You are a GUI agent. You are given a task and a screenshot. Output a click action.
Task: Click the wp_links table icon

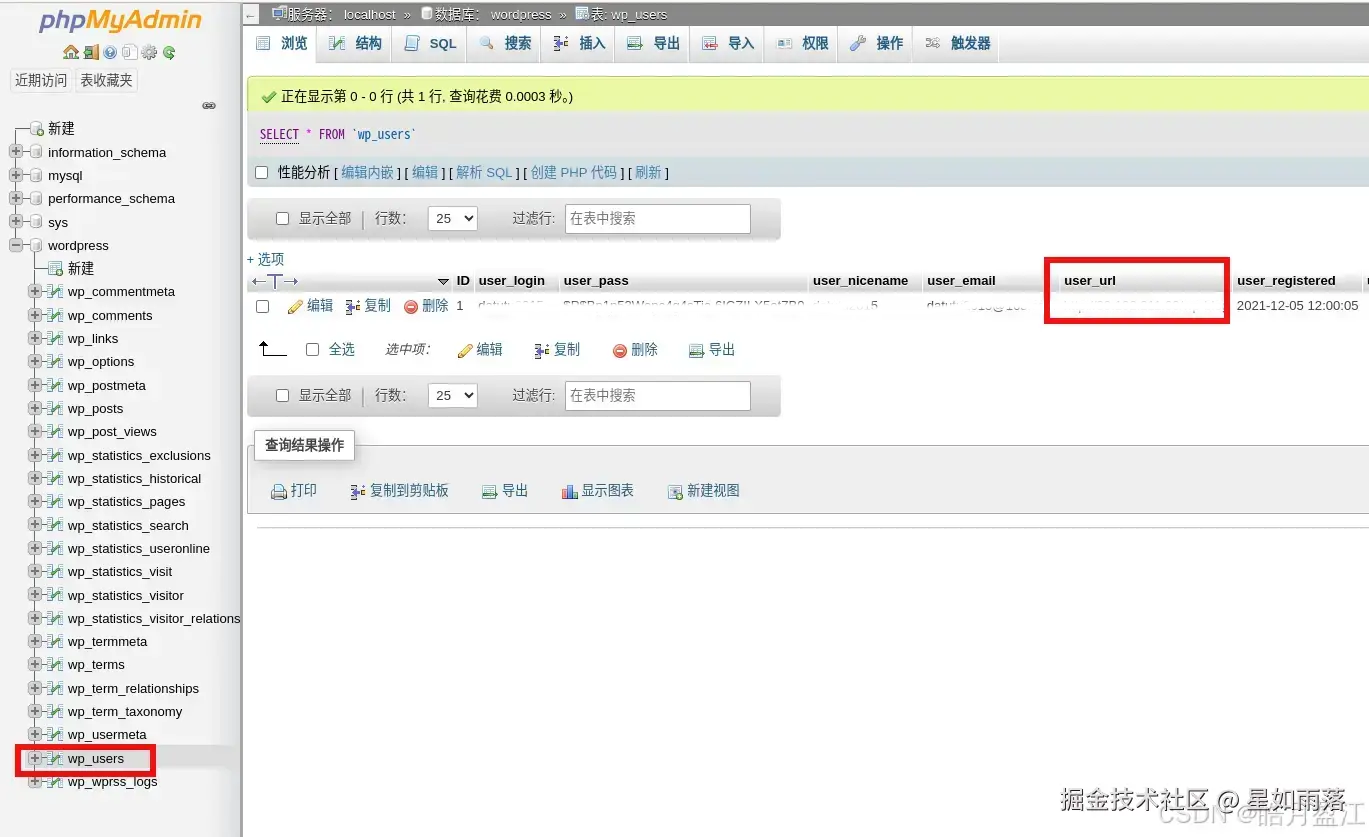pyautogui.click(x=55, y=339)
